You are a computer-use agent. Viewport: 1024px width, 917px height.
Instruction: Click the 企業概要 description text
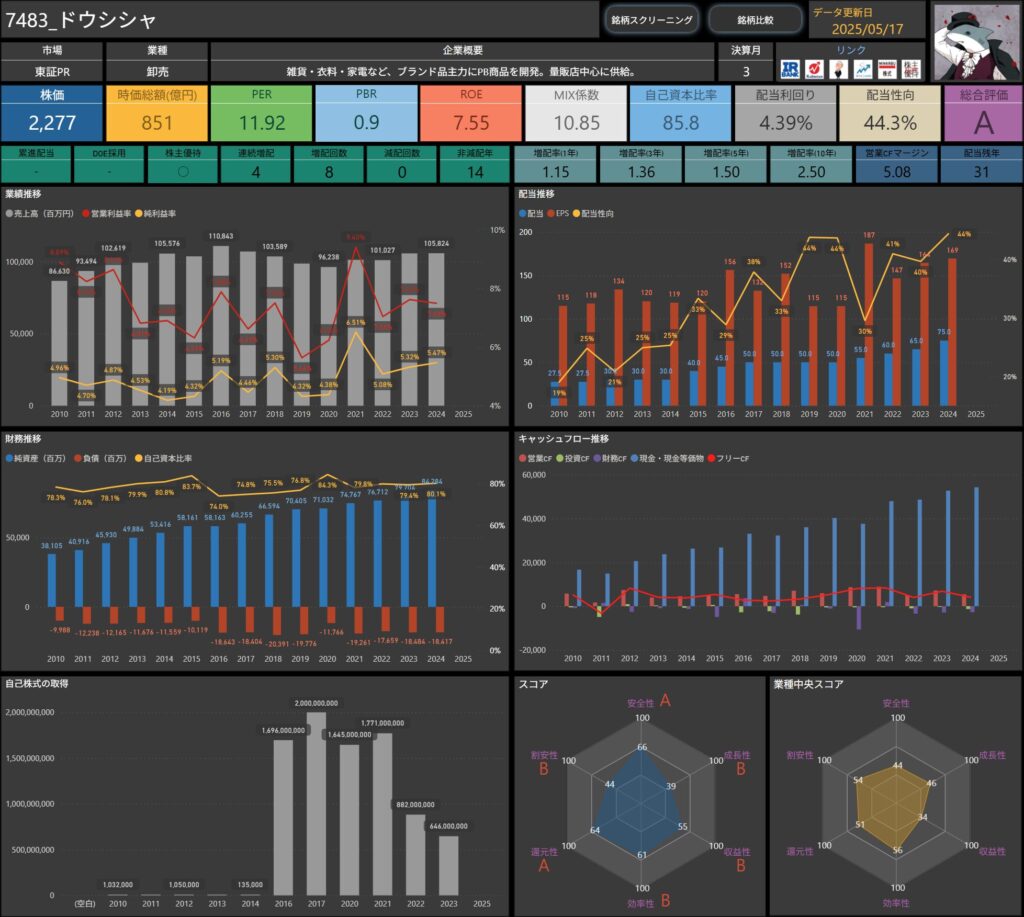(462, 72)
